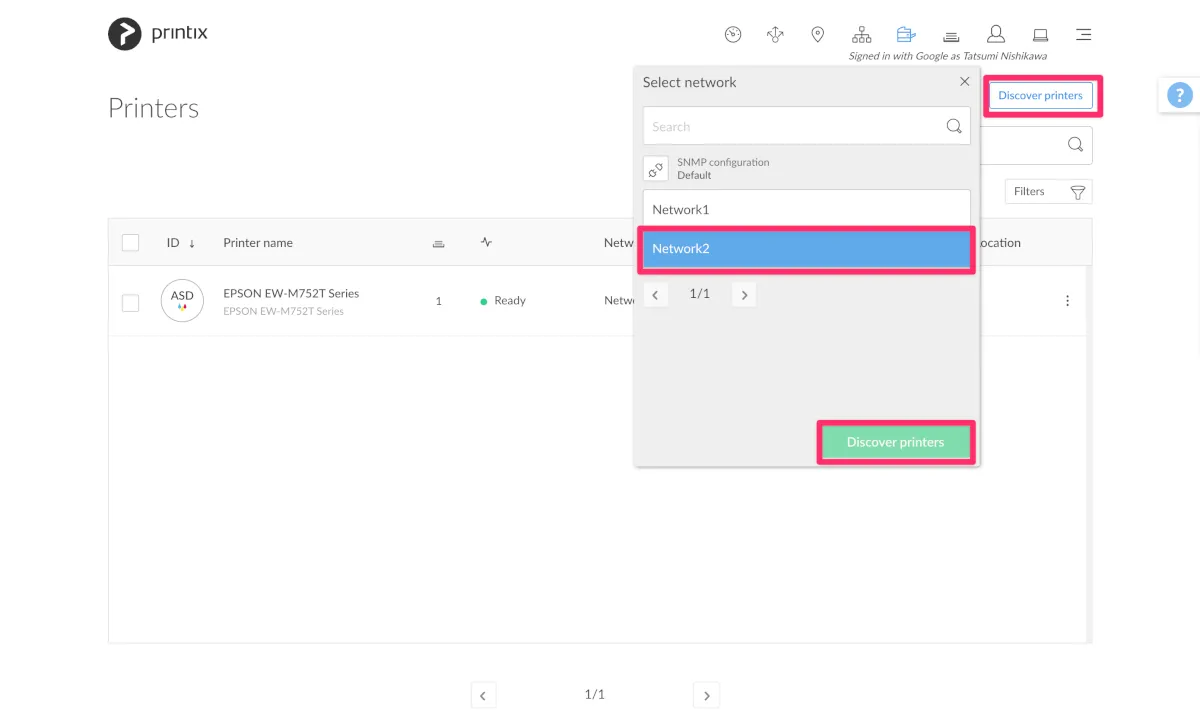Check the EPSON EW-M752T Series checkbox
Viewport: 1200px width, 710px height.
point(130,302)
